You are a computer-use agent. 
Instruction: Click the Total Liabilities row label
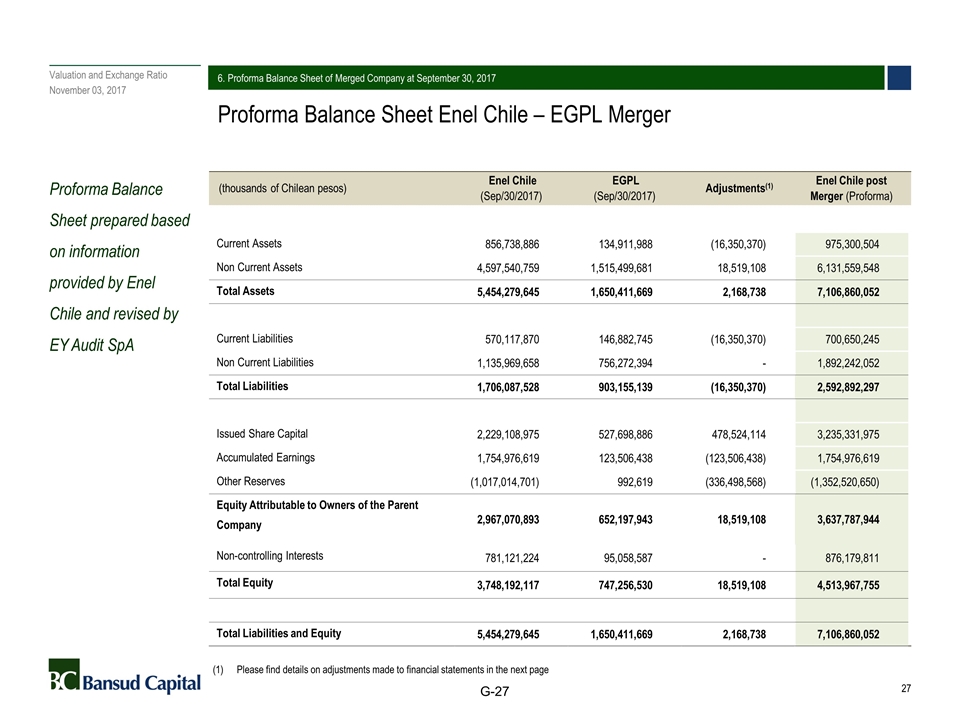coord(252,386)
